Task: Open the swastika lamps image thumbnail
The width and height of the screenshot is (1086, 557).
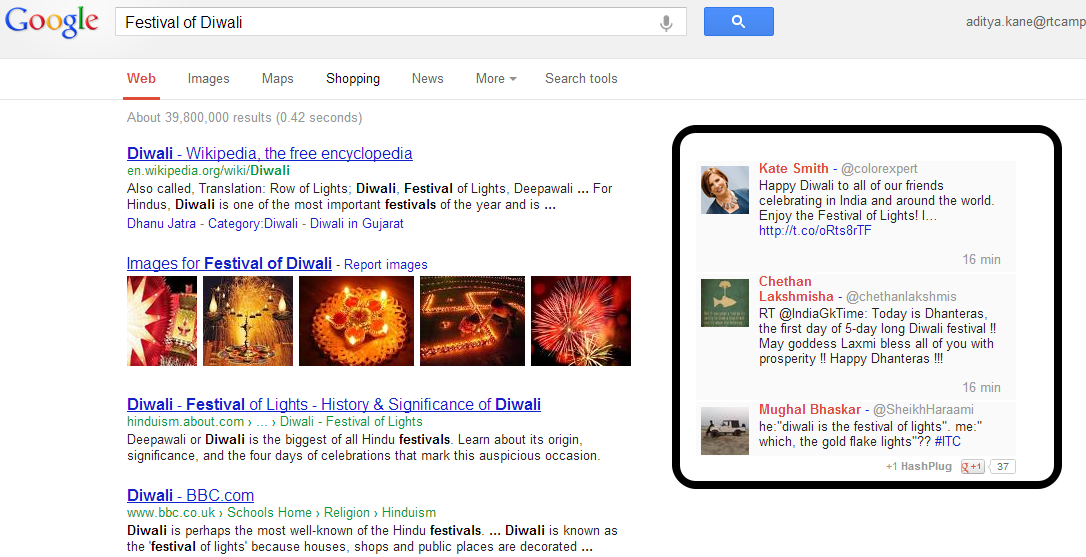Action: 472,321
